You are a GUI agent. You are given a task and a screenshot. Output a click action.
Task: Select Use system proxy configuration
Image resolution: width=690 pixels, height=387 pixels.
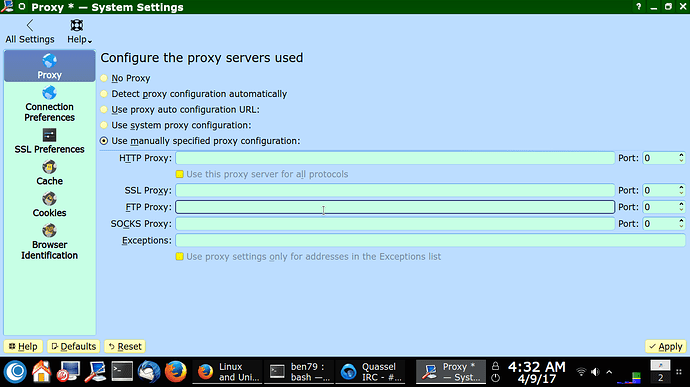(x=176, y=125)
